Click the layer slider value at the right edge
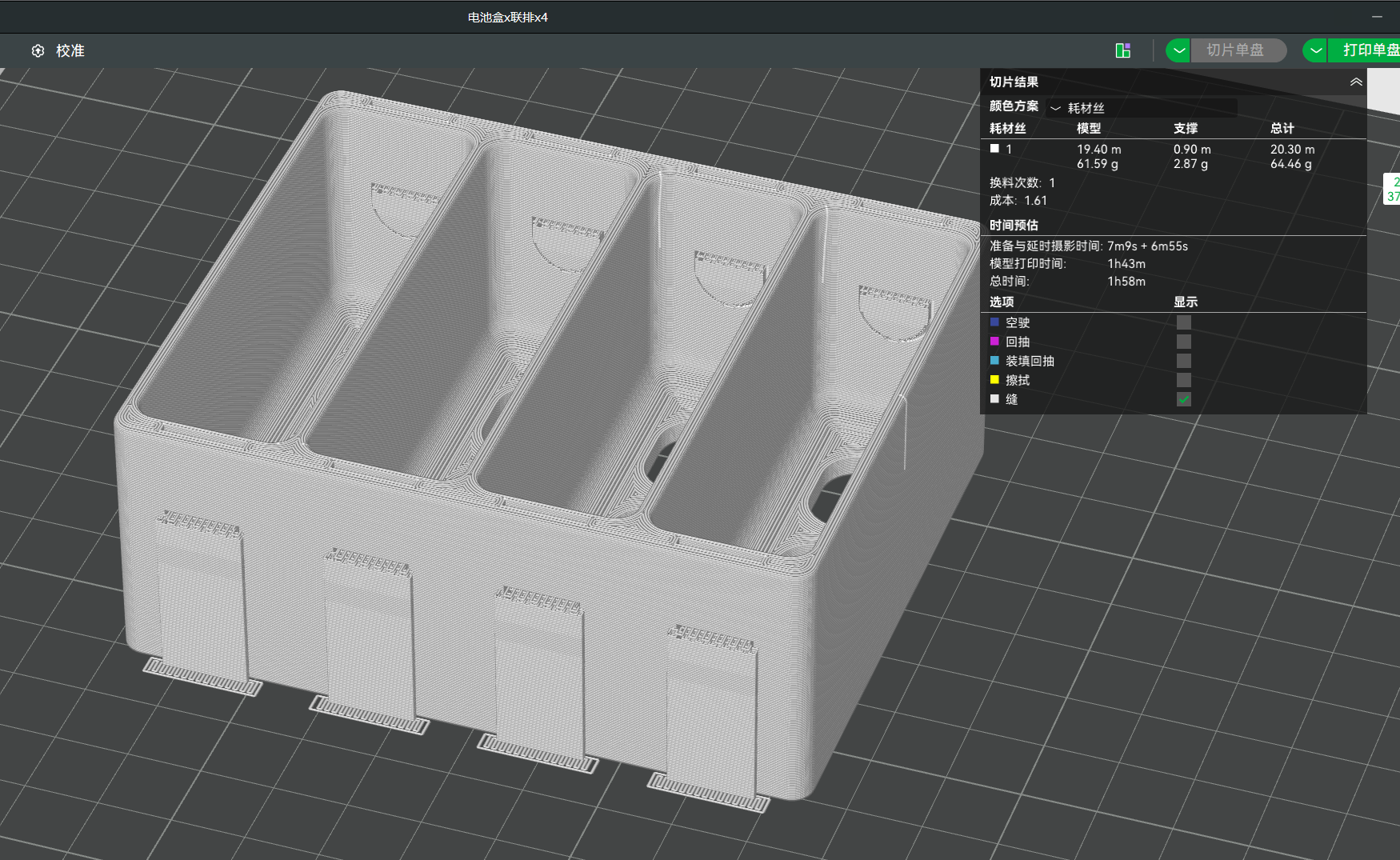 1394,189
